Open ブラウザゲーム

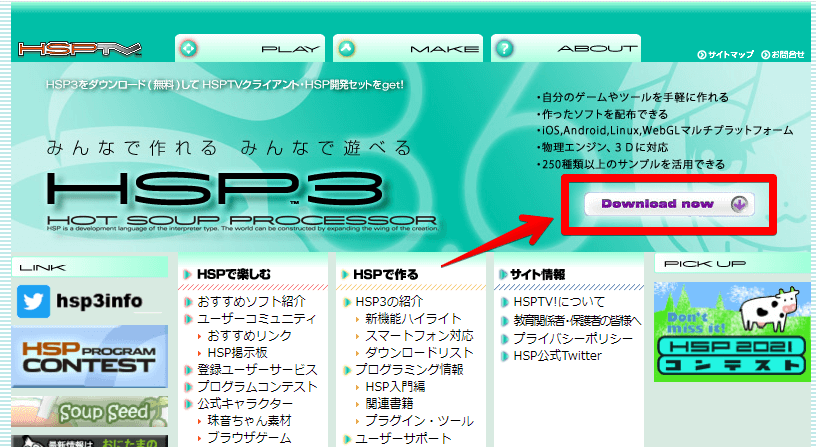click(249, 438)
